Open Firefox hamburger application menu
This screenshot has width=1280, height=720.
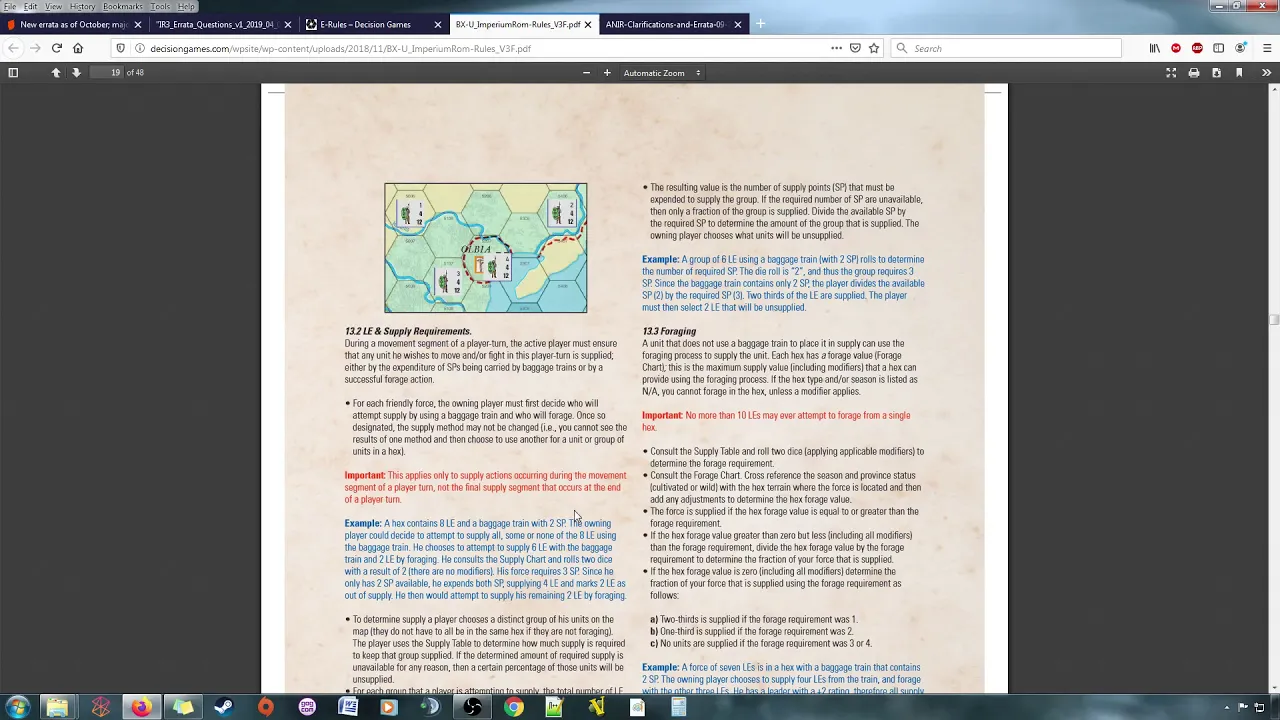(1267, 48)
